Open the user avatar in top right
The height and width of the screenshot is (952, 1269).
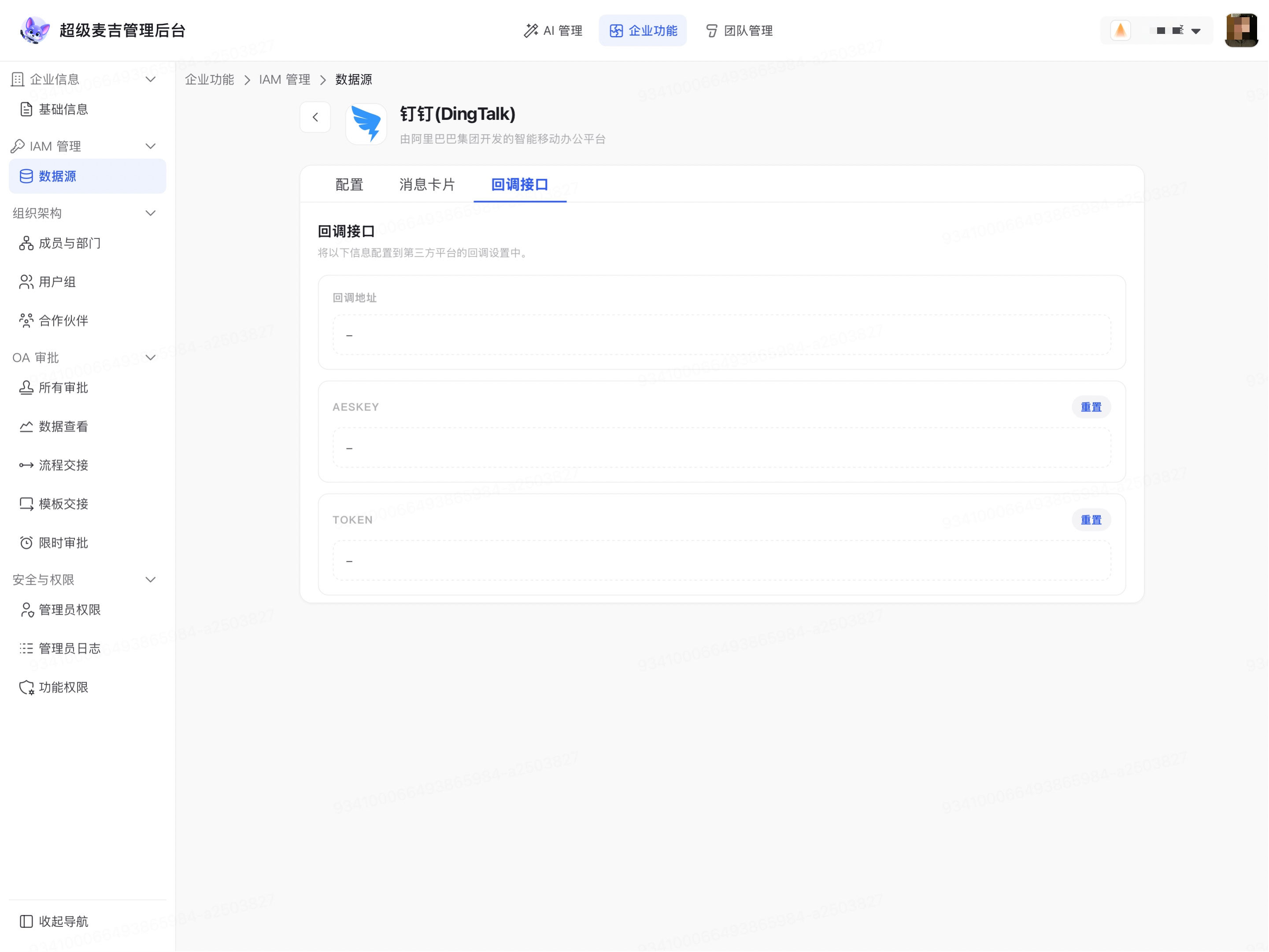coord(1241,30)
